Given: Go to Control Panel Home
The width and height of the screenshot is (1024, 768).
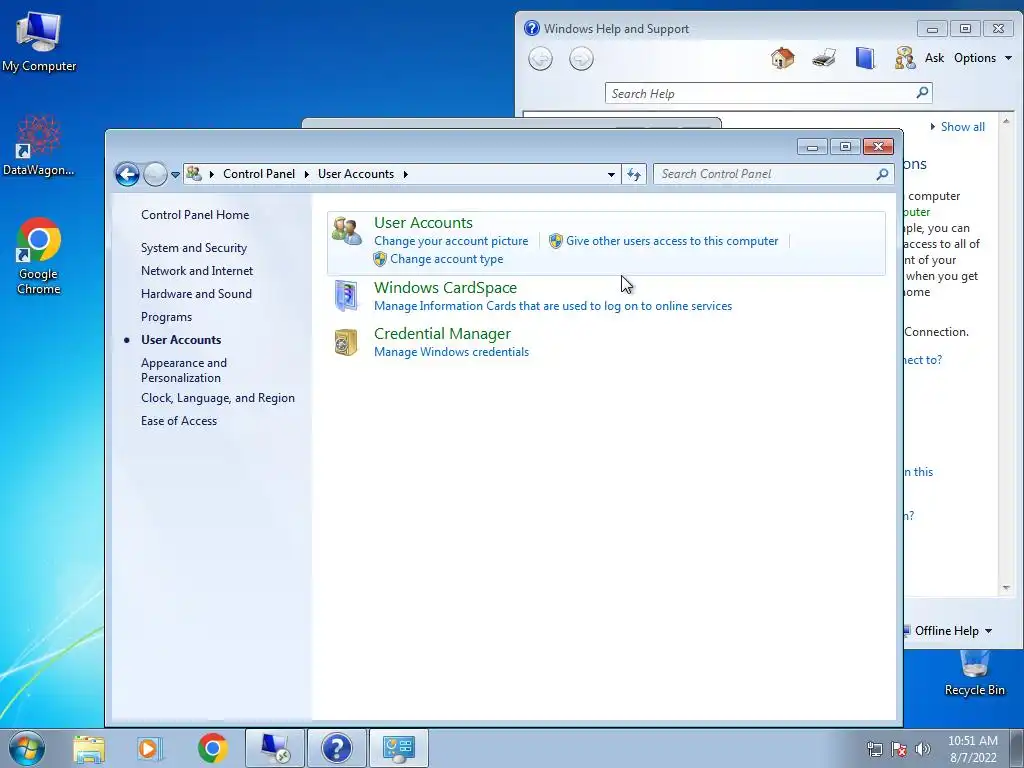Looking at the screenshot, I should pos(195,215).
